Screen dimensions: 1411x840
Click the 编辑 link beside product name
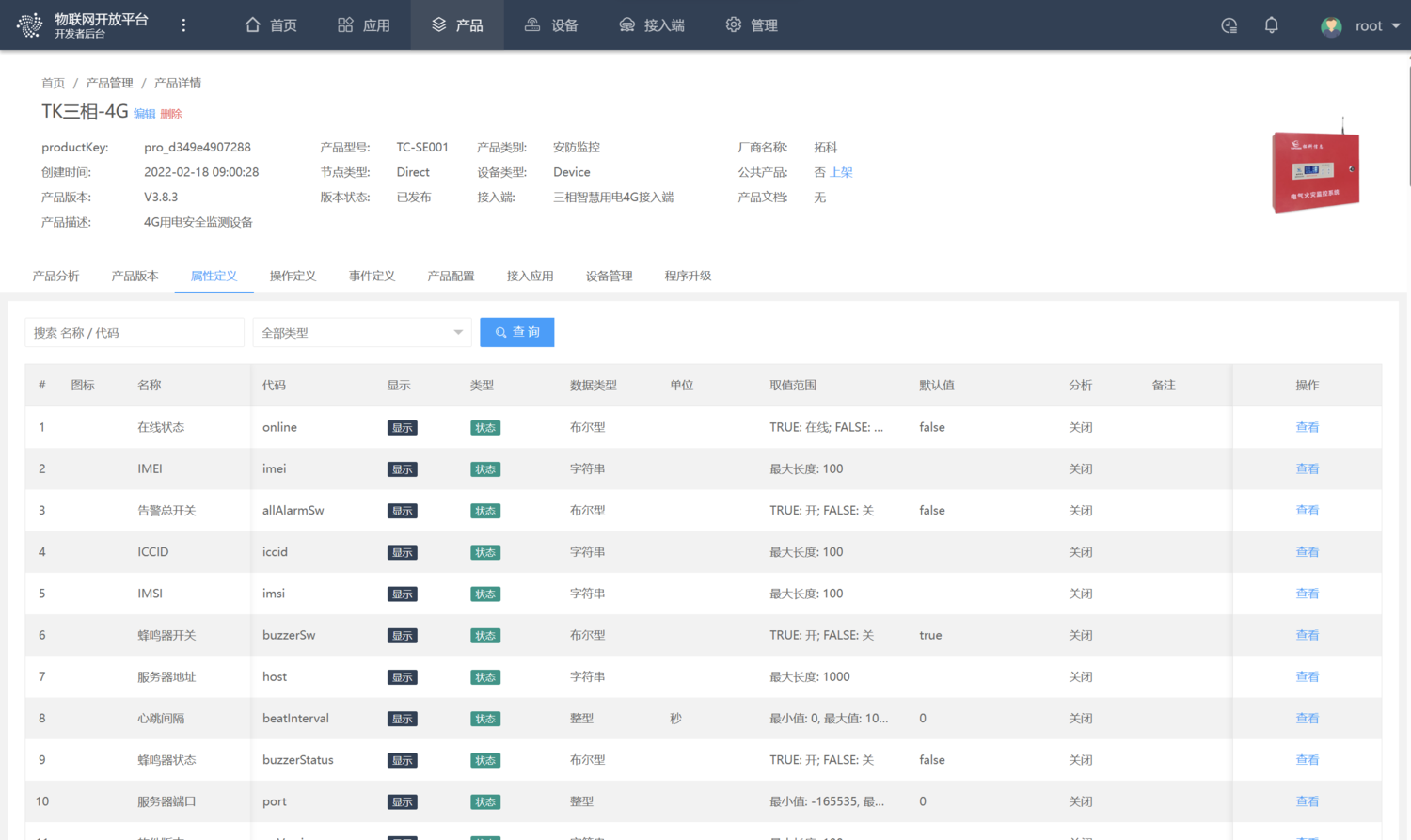[x=144, y=114]
